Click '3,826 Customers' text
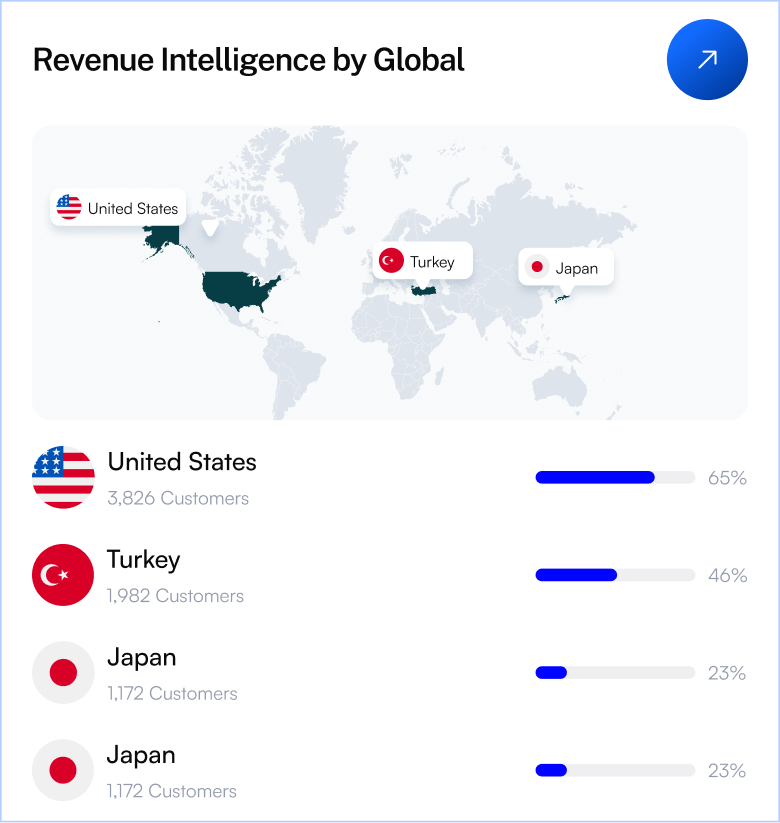Screen dimensions: 780x823 pos(178,498)
